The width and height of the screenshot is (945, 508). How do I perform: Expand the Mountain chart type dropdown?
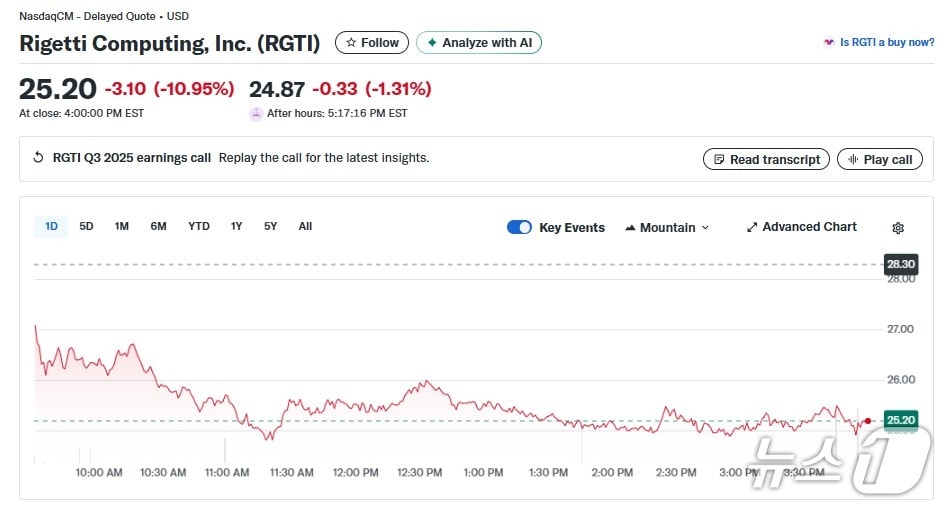click(666, 227)
